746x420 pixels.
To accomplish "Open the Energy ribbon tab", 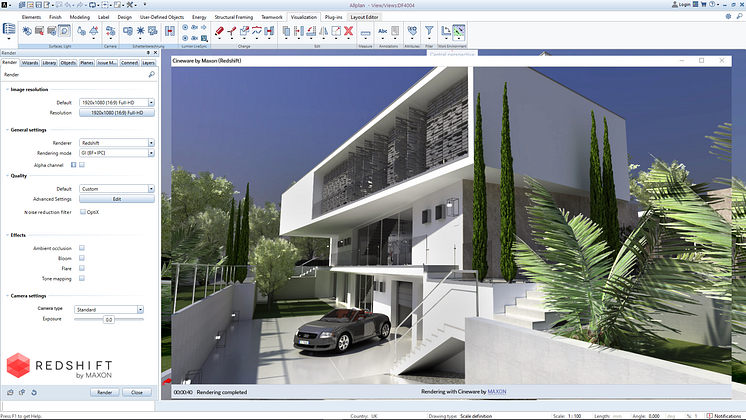I will pyautogui.click(x=199, y=17).
